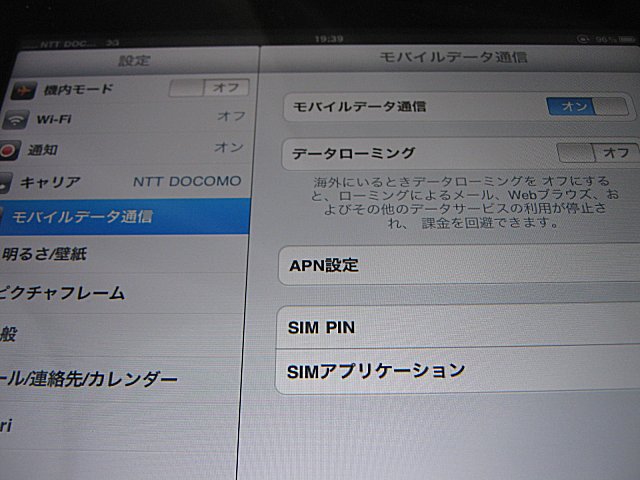Open the Wi-Fi settings row
640x480 pixels.
125,119
